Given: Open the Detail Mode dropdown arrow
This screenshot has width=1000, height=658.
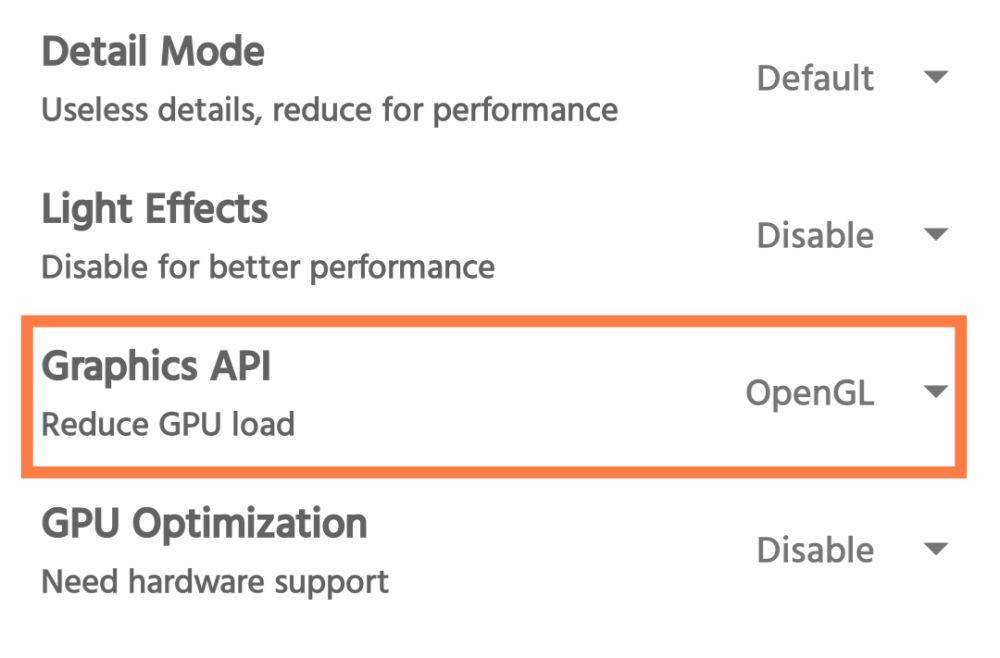Looking at the screenshot, I should [936, 77].
